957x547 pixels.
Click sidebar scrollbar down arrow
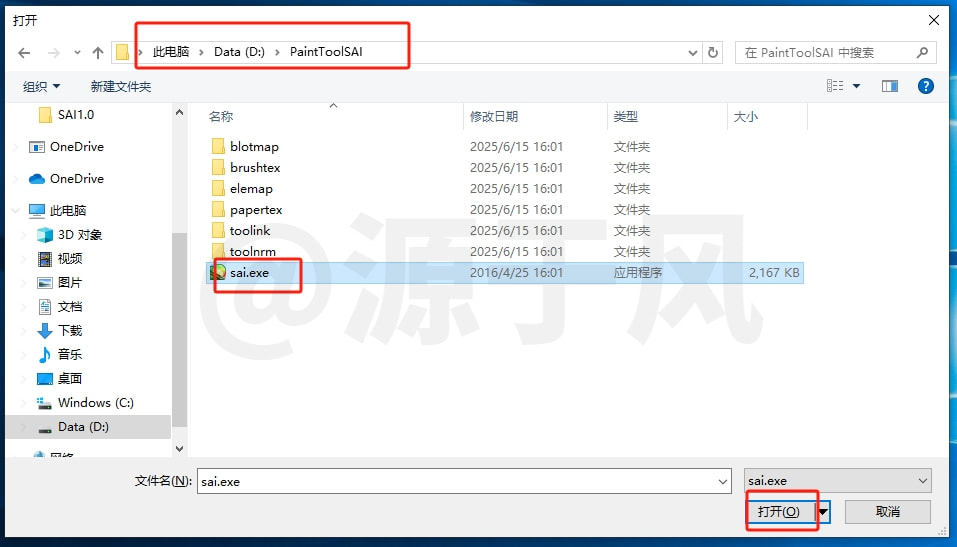pyautogui.click(x=179, y=448)
